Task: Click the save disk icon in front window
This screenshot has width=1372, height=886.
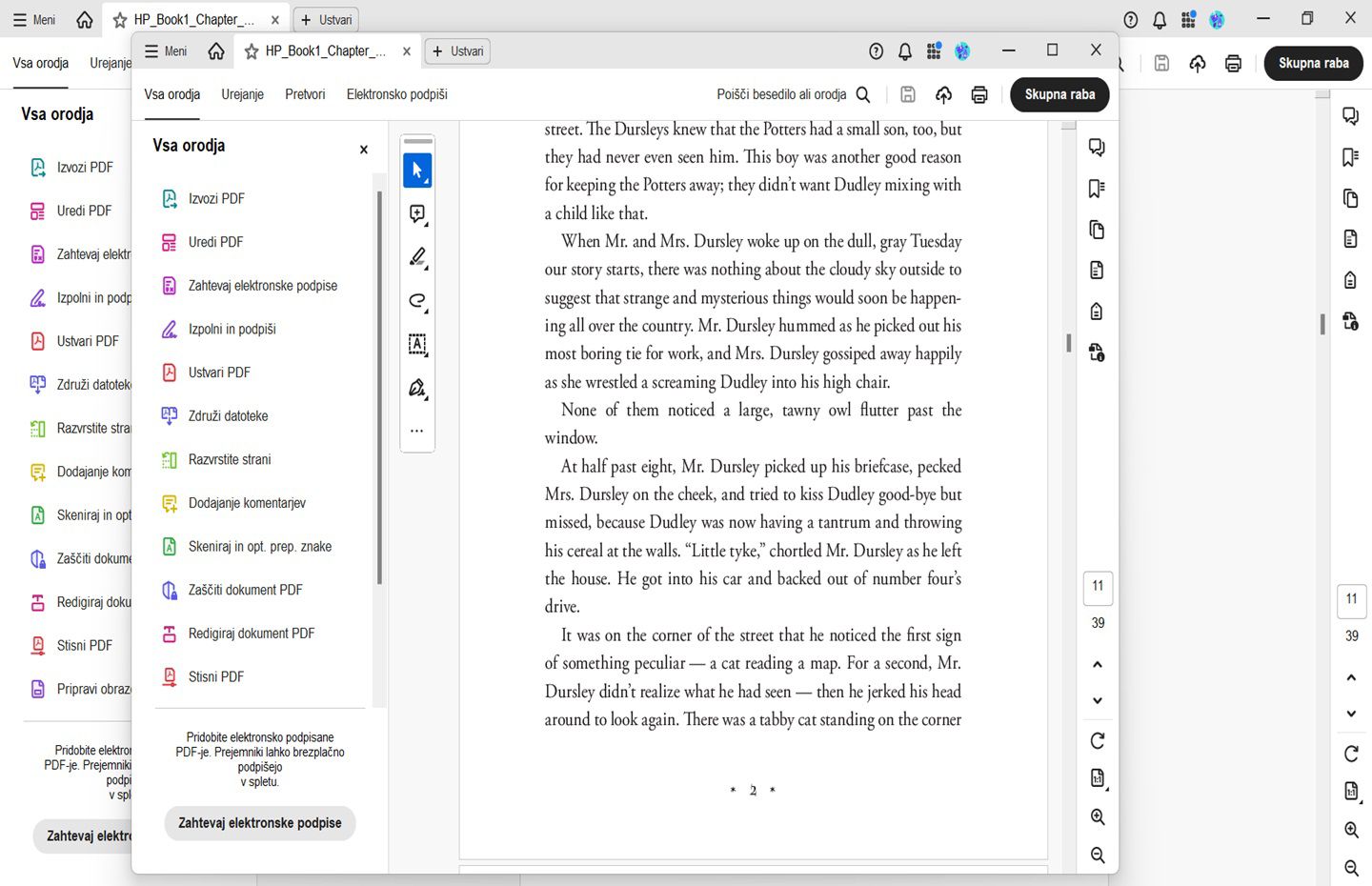Action: 908,94
